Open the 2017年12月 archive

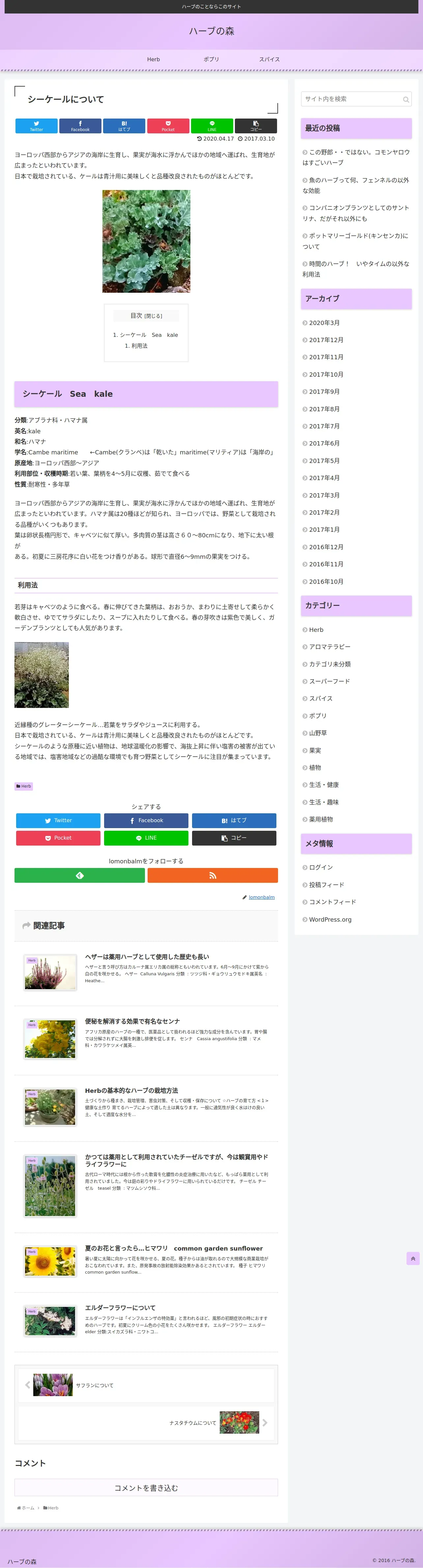pos(326,340)
